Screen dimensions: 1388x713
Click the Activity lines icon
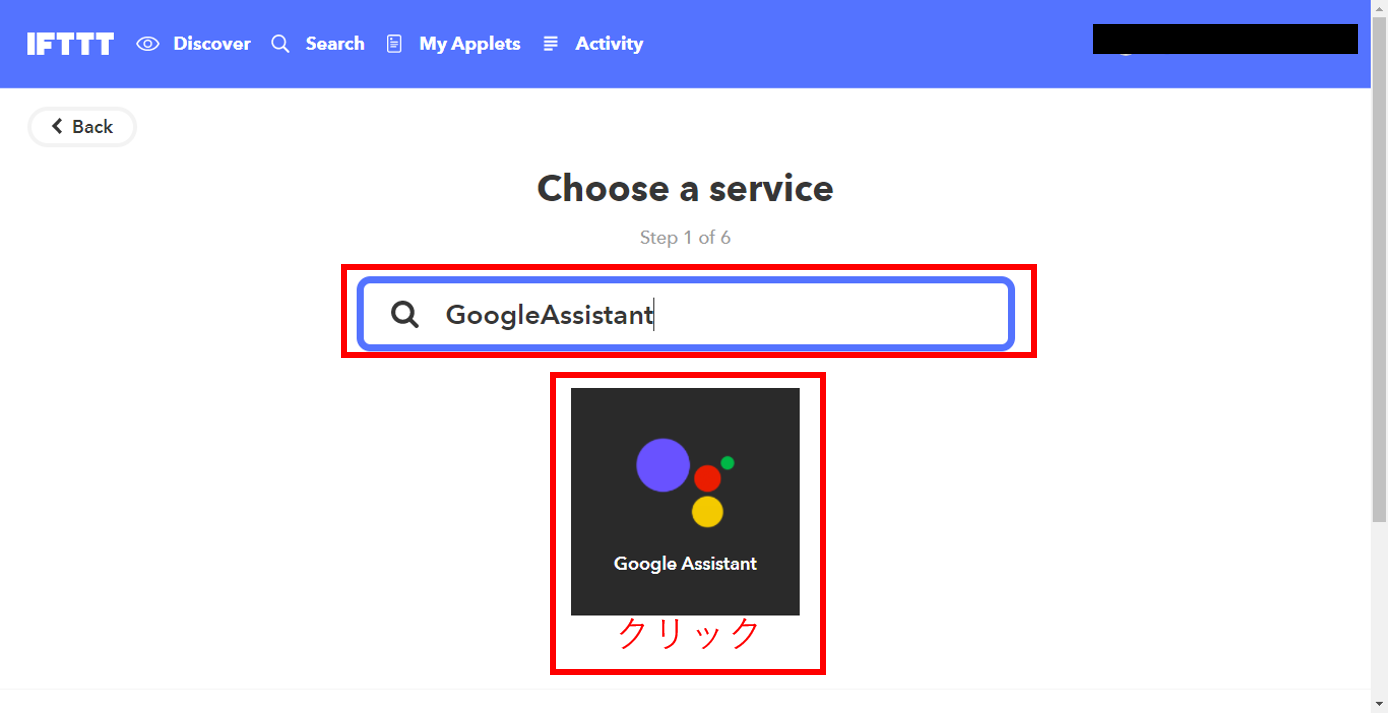tap(550, 44)
